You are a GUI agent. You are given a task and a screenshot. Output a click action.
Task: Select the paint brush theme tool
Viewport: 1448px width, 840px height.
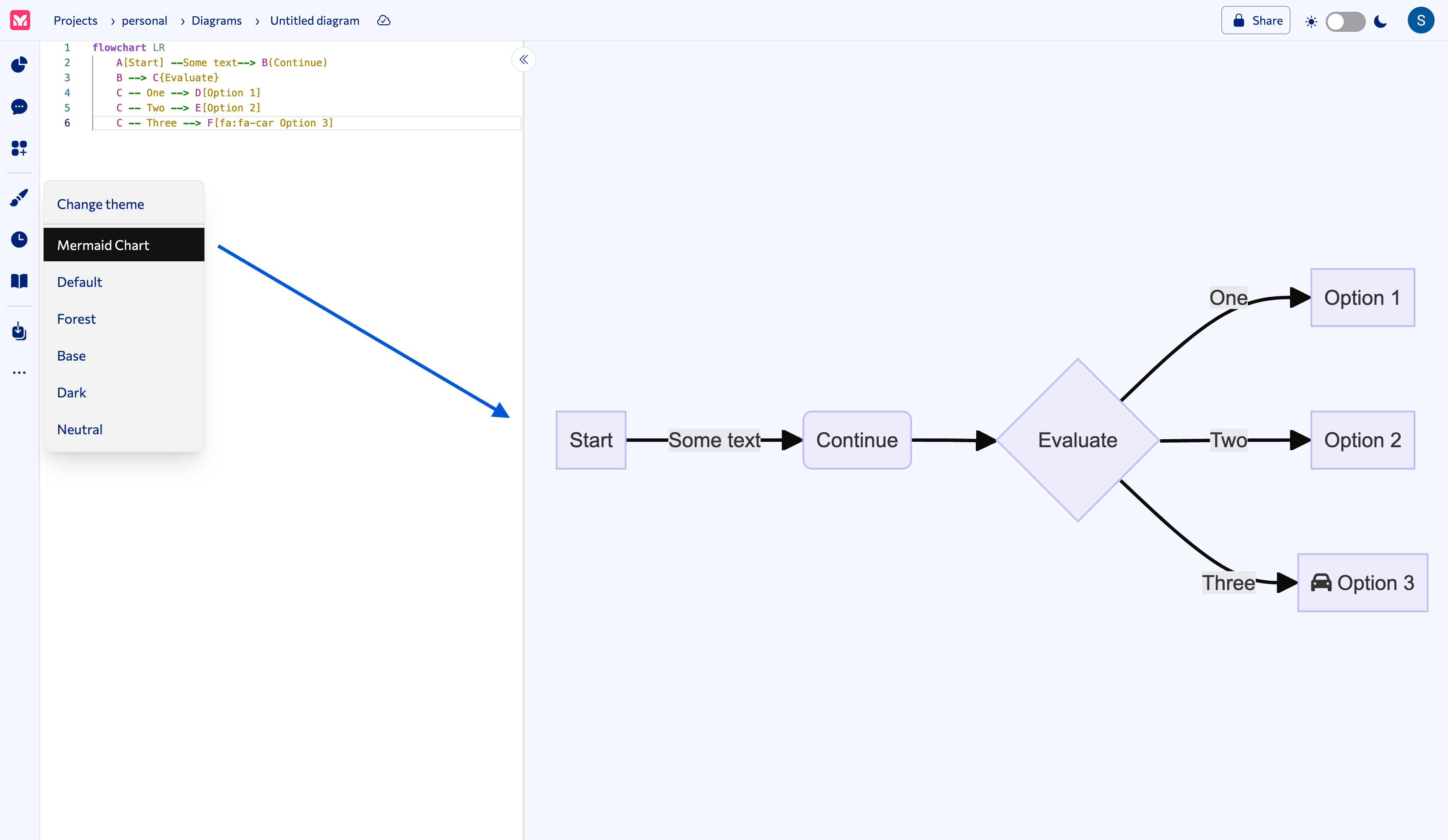tap(19, 198)
